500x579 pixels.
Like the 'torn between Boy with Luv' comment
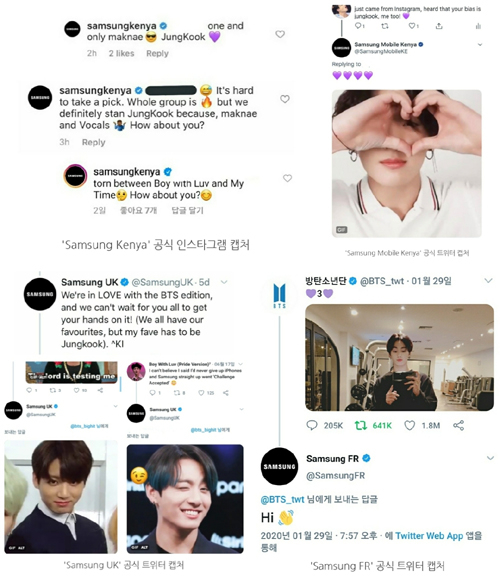[x=288, y=178]
